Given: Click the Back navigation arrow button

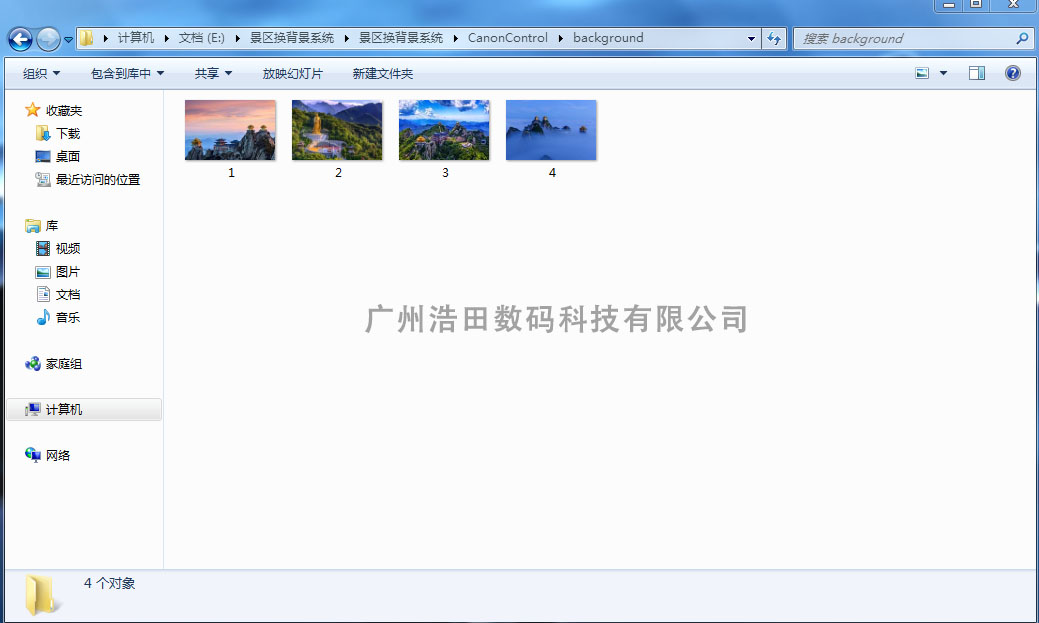Looking at the screenshot, I should click(x=20, y=39).
